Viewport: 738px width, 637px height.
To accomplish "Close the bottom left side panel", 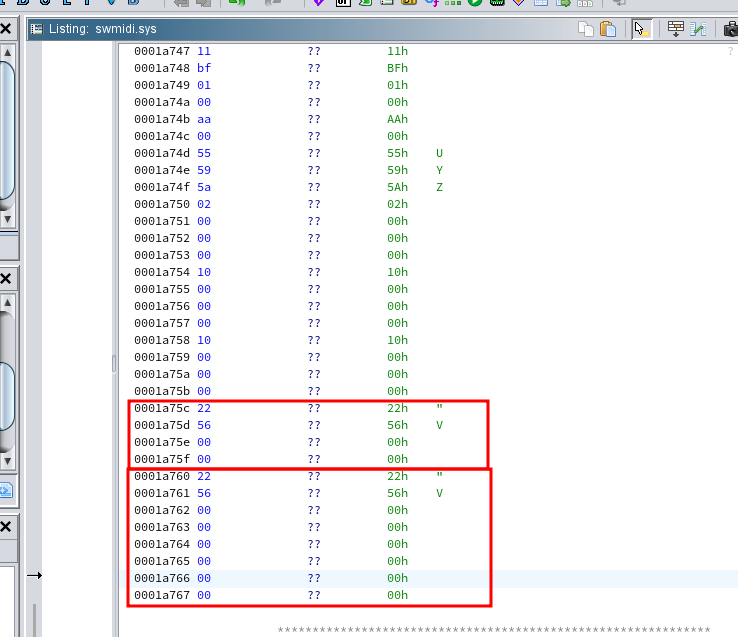I will point(6,526).
